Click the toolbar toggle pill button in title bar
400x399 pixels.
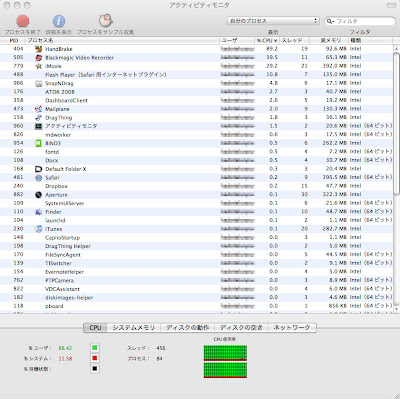click(x=391, y=5)
